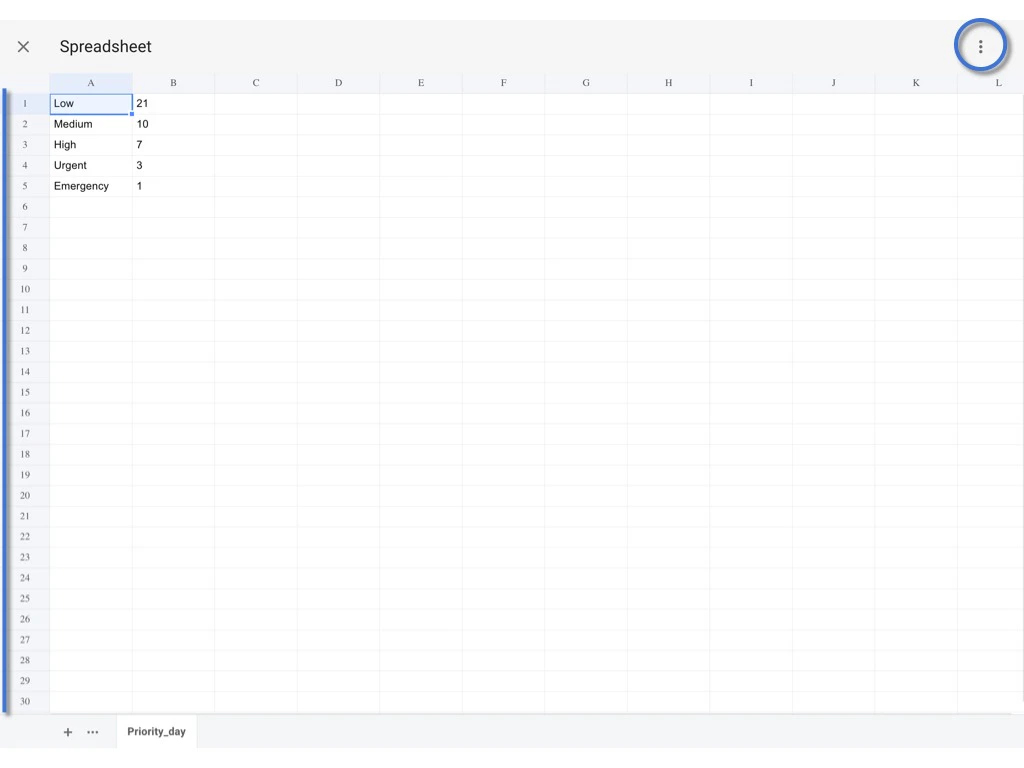Select the cell containing Urgent
The width and height of the screenshot is (1024, 768).
90,165
